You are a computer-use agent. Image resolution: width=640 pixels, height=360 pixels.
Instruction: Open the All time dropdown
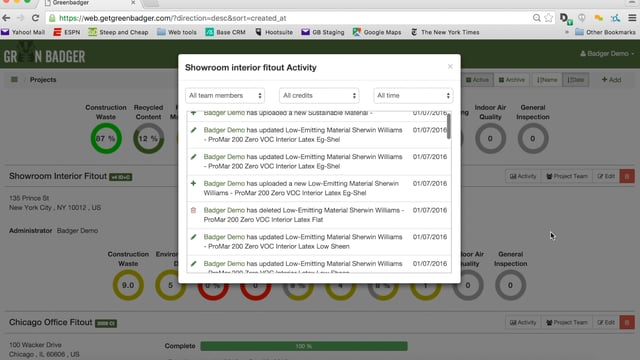pos(413,96)
